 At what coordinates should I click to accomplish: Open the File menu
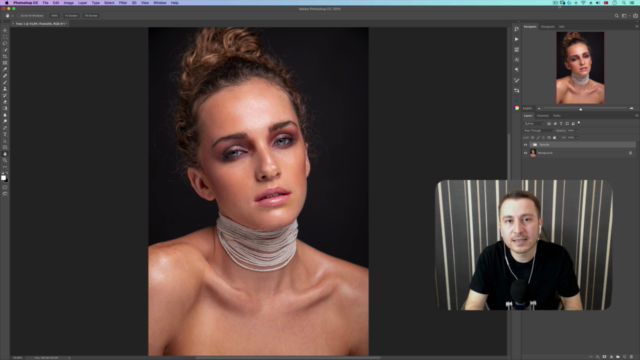click(x=45, y=3)
